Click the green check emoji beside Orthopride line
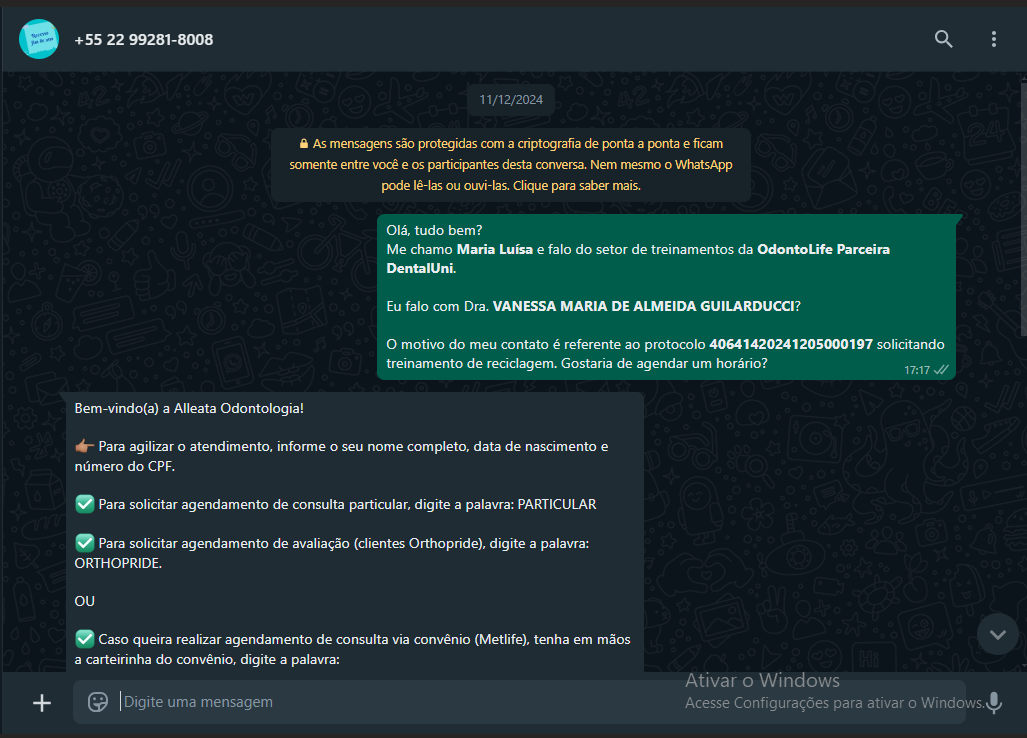1027x738 pixels. [84, 543]
